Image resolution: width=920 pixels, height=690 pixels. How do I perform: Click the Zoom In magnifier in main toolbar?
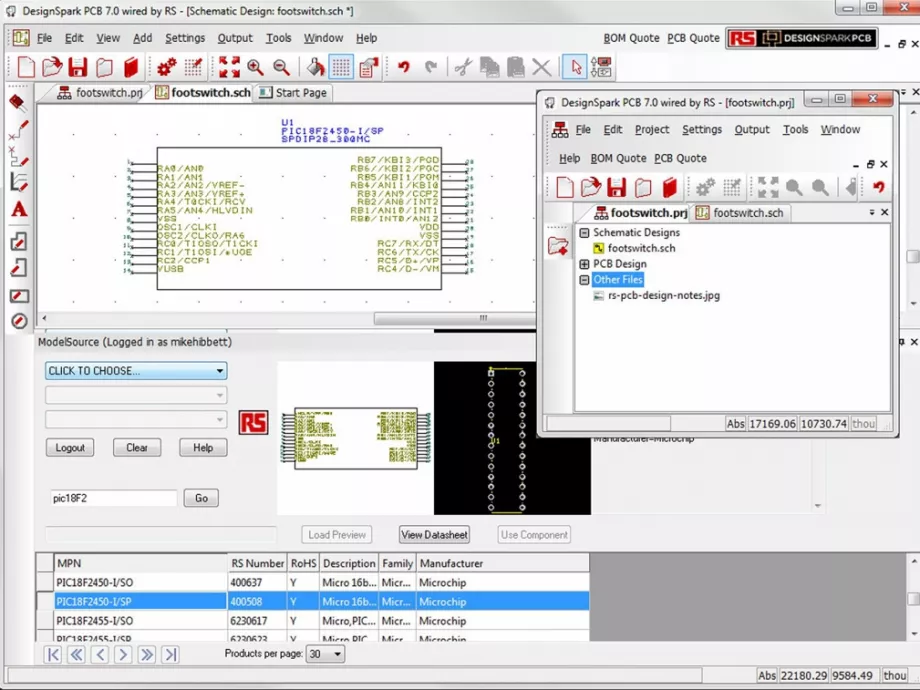coord(255,67)
